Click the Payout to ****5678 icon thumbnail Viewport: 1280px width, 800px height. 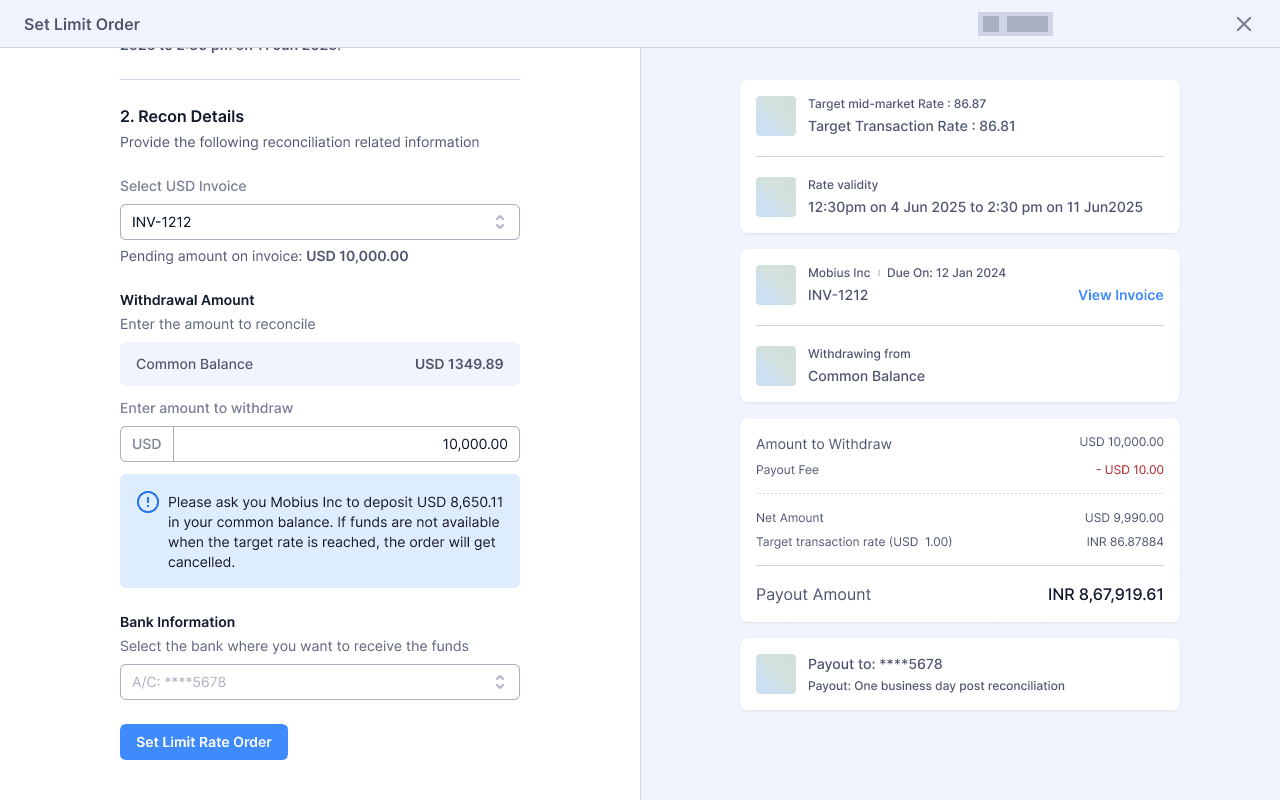776,674
